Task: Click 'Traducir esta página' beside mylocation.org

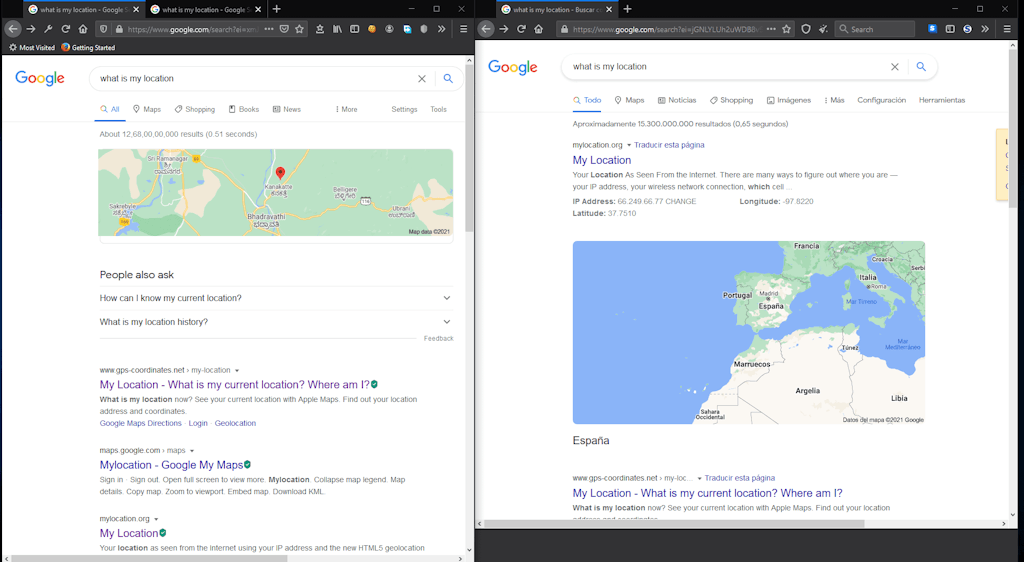Action: tap(669, 146)
